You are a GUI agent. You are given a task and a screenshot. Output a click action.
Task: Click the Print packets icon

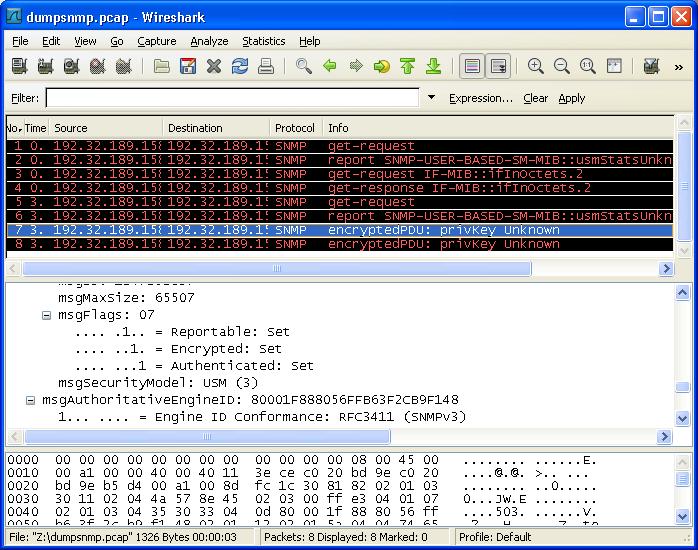point(266,67)
